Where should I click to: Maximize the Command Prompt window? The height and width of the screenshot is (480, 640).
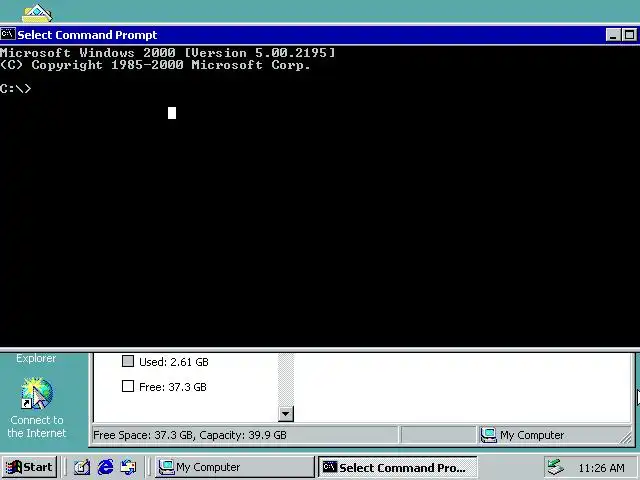click(629, 35)
